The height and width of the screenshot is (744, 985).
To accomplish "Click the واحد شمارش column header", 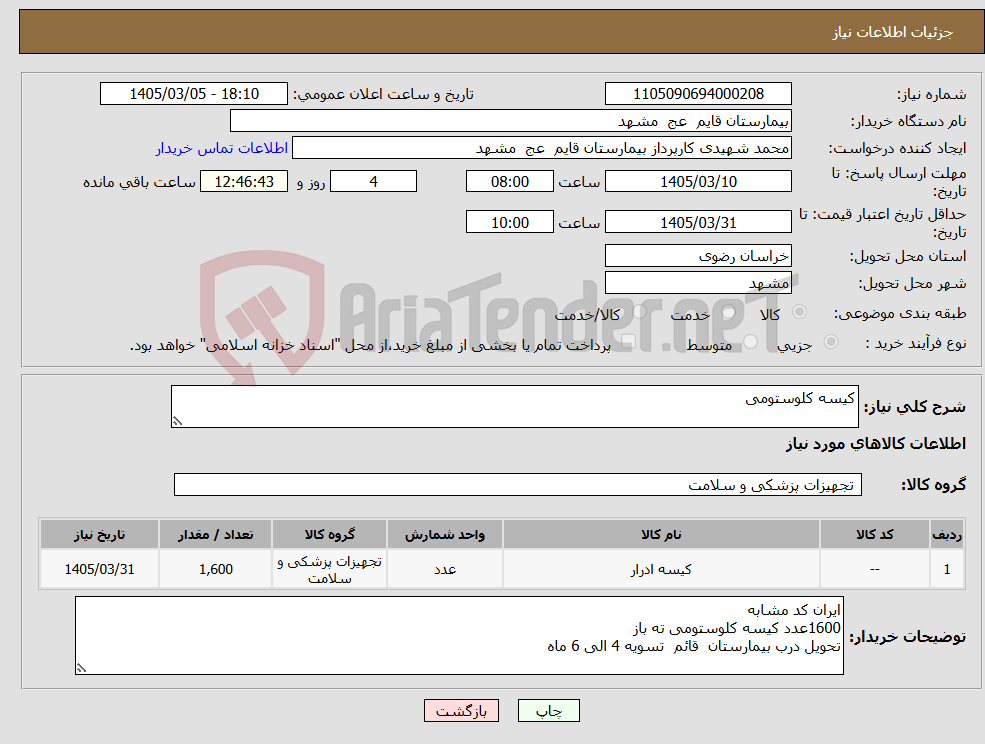I will 445,534.
